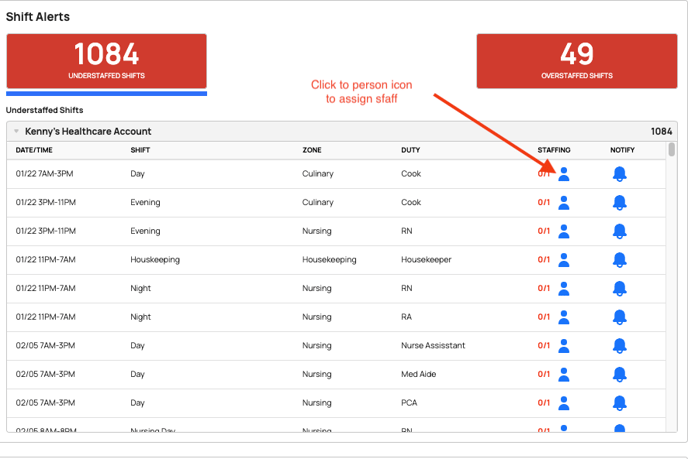688x459 pixels.
Task: Click the 'RA' duty cell
Action: coord(406,317)
